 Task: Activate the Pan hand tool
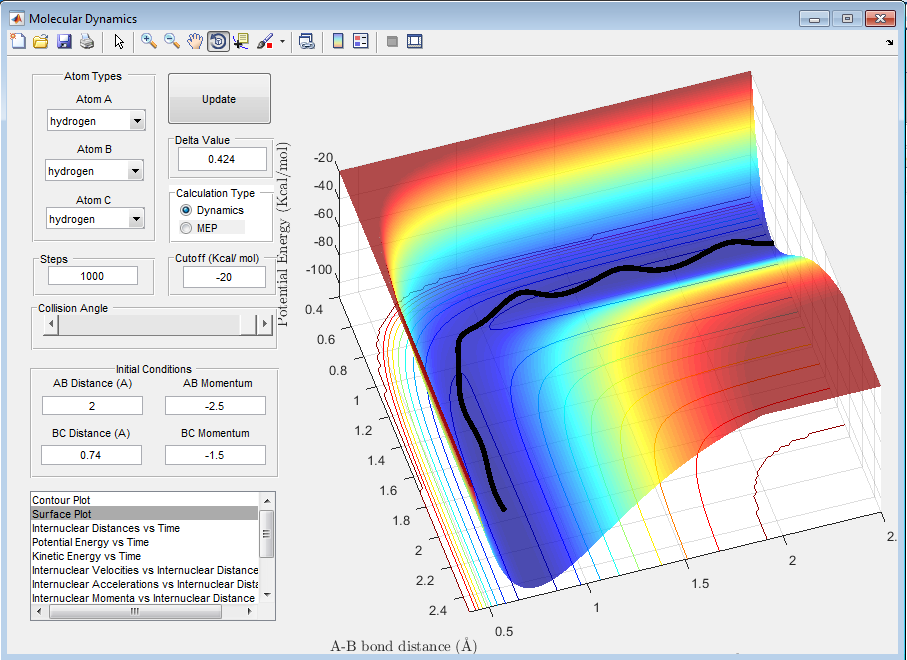[195, 41]
